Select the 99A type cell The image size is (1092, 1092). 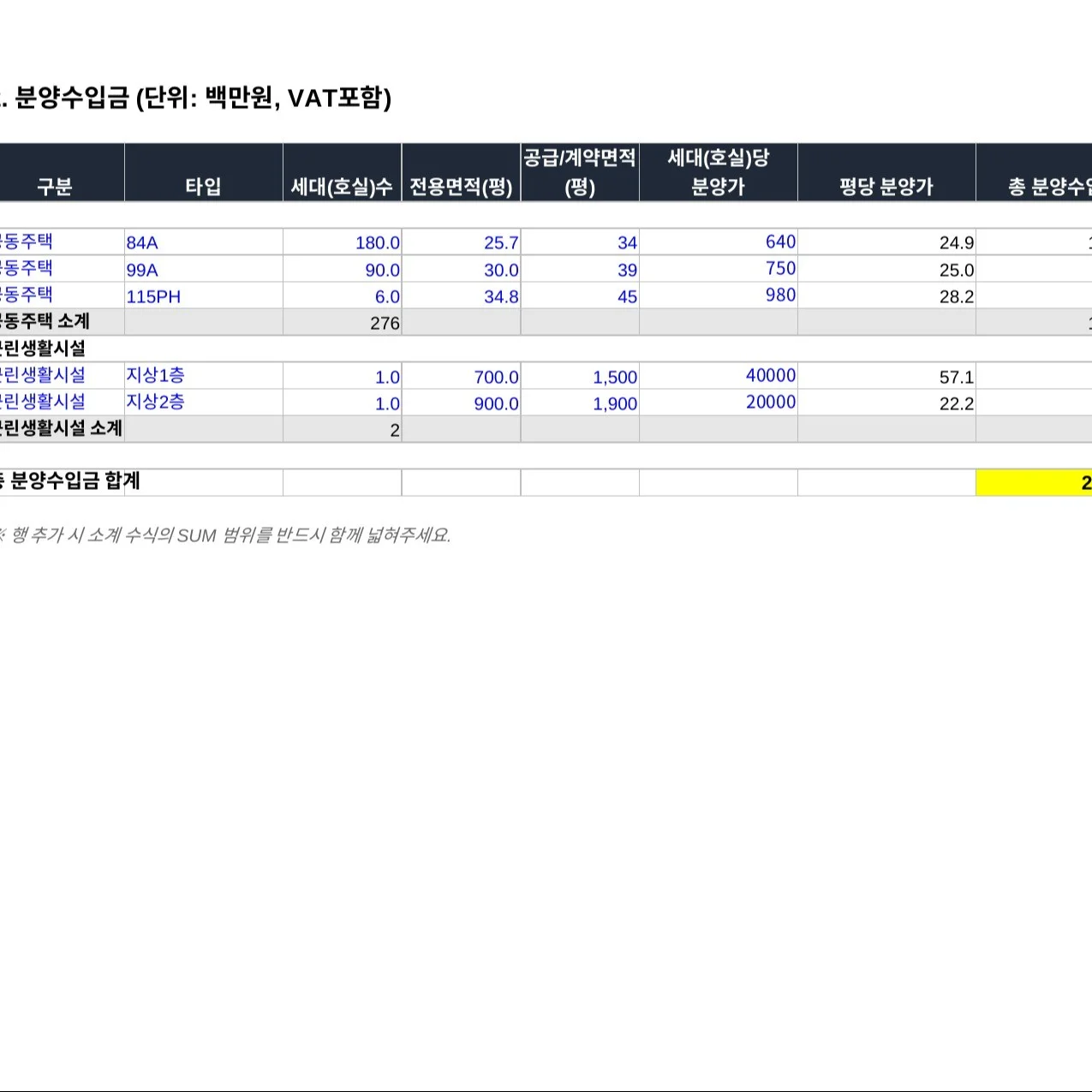tap(204, 270)
